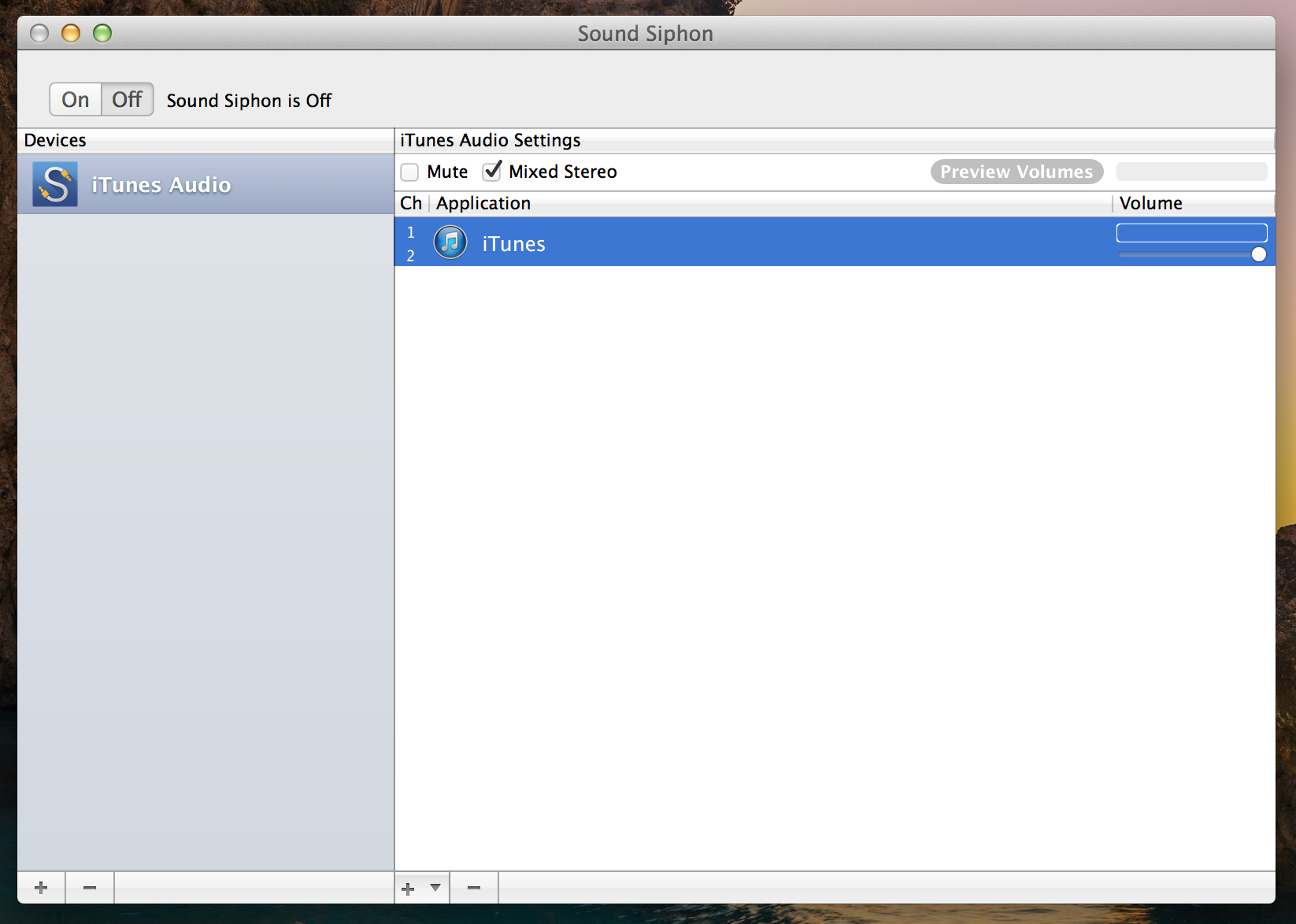Click channel 1 number in iTunes row
Viewport: 1296px width, 924px height.
point(410,232)
